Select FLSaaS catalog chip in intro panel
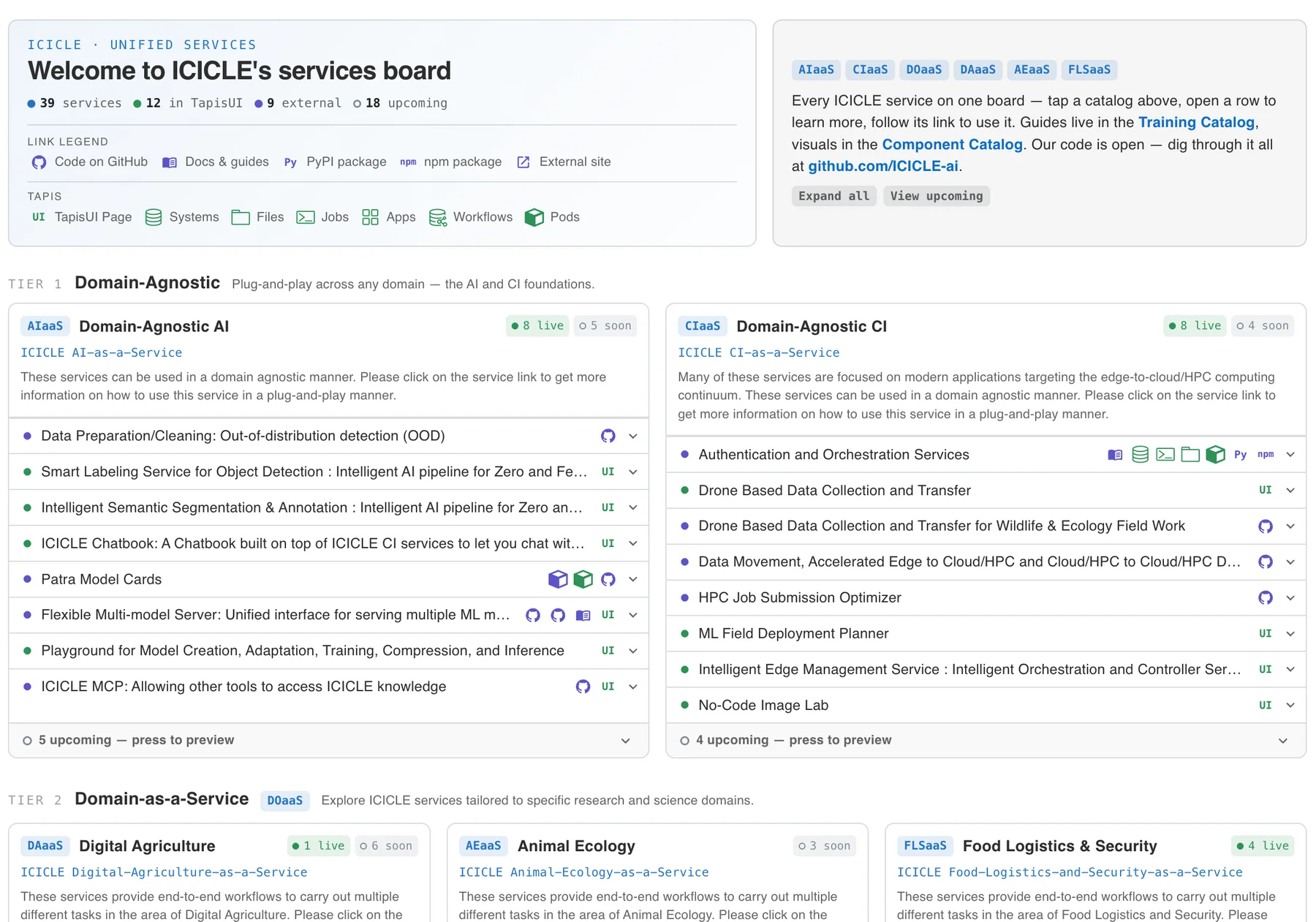Image resolution: width=1316 pixels, height=922 pixels. coord(1089,69)
